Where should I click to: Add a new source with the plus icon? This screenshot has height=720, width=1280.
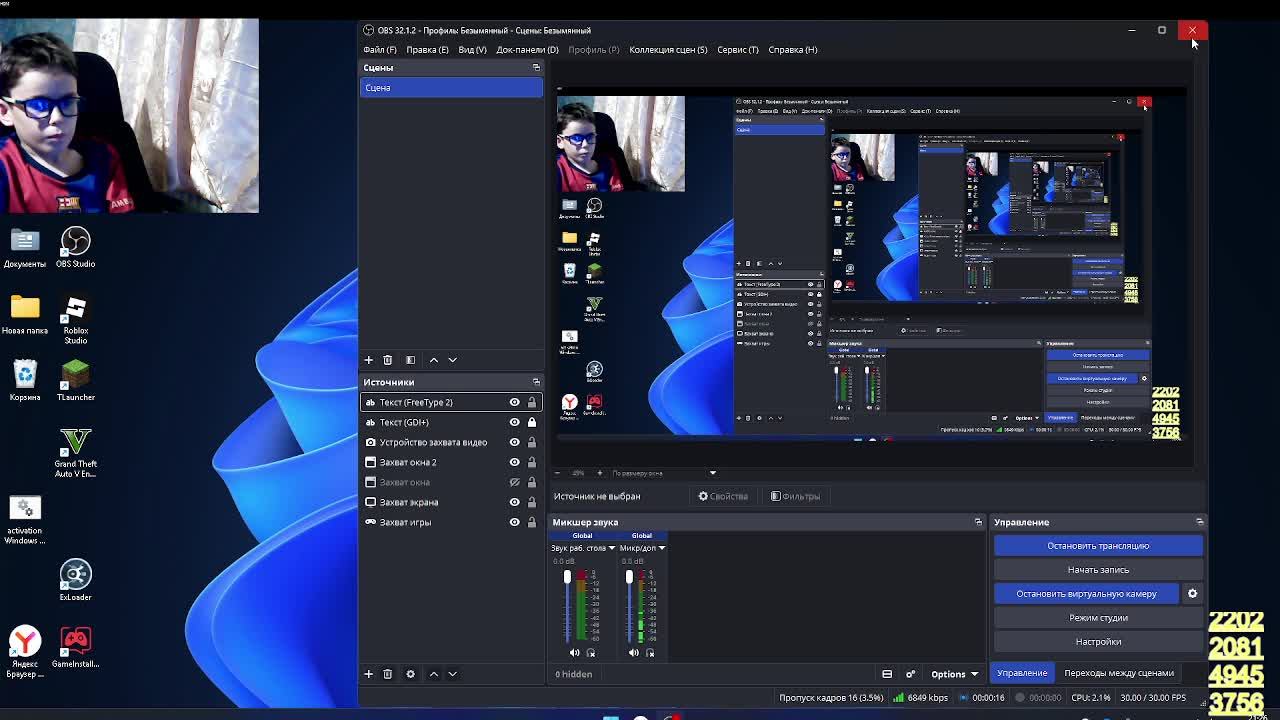[x=368, y=674]
